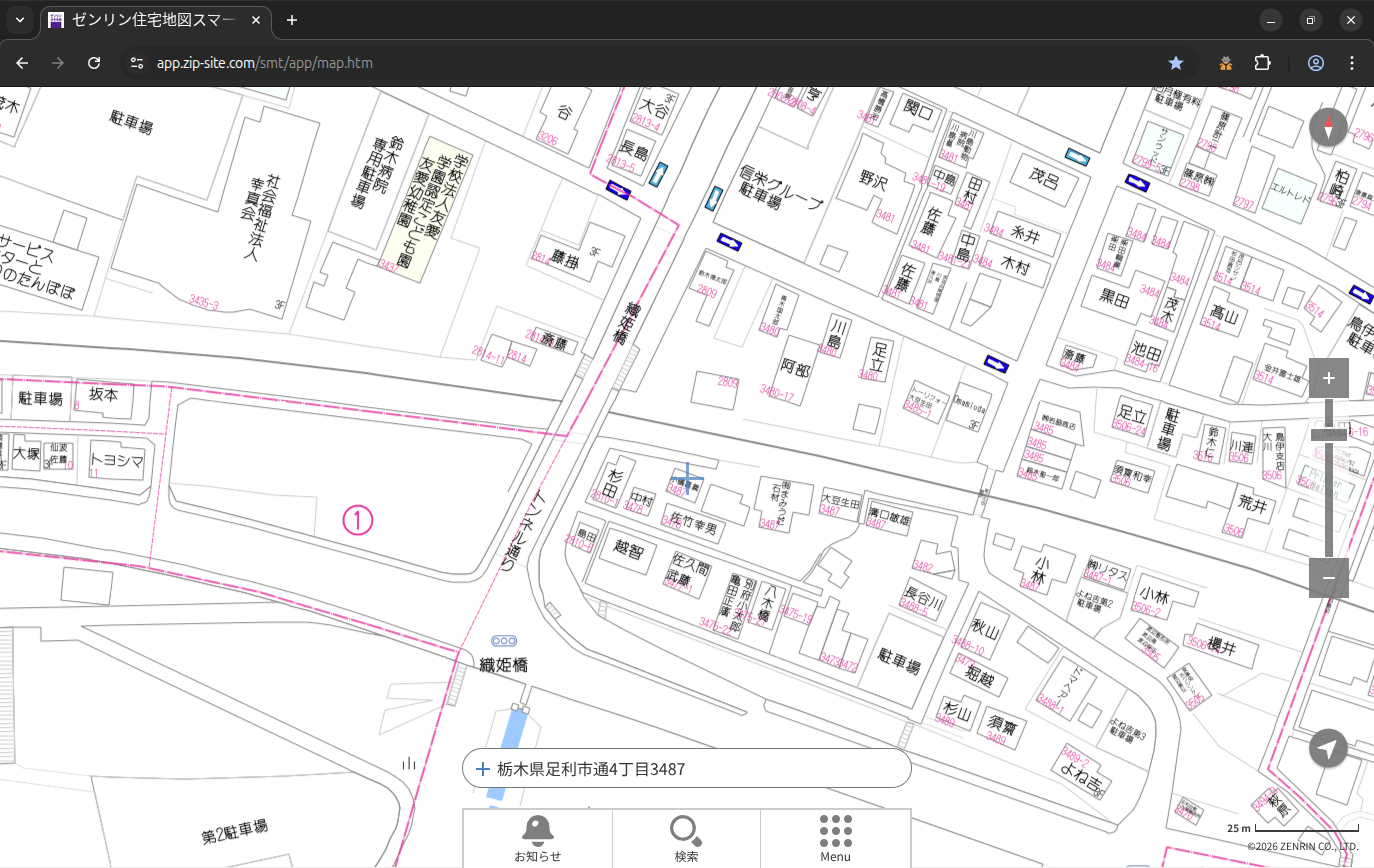
Task: Open a new browser tab
Action: click(292, 20)
